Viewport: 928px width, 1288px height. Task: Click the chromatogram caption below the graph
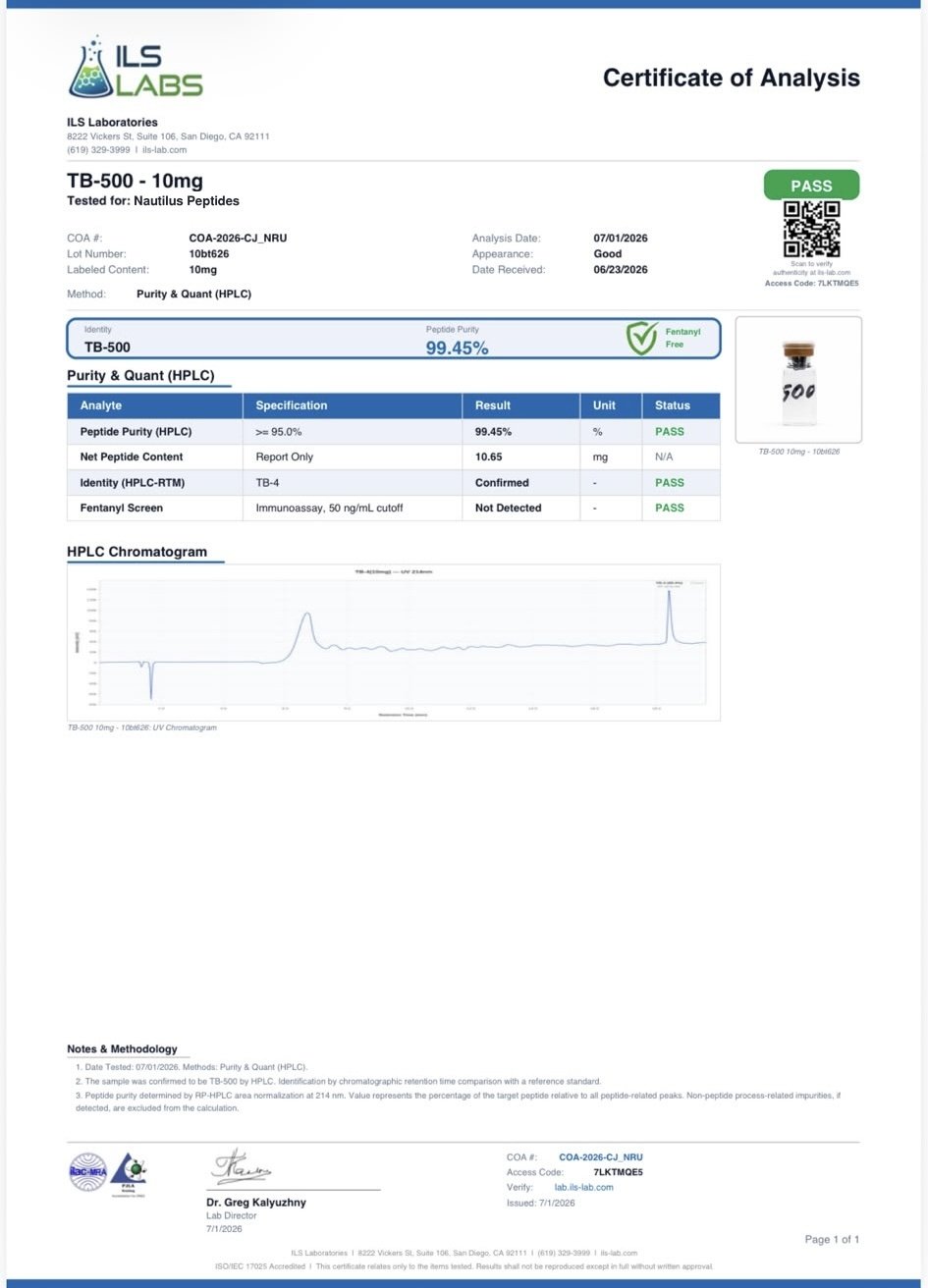(141, 727)
